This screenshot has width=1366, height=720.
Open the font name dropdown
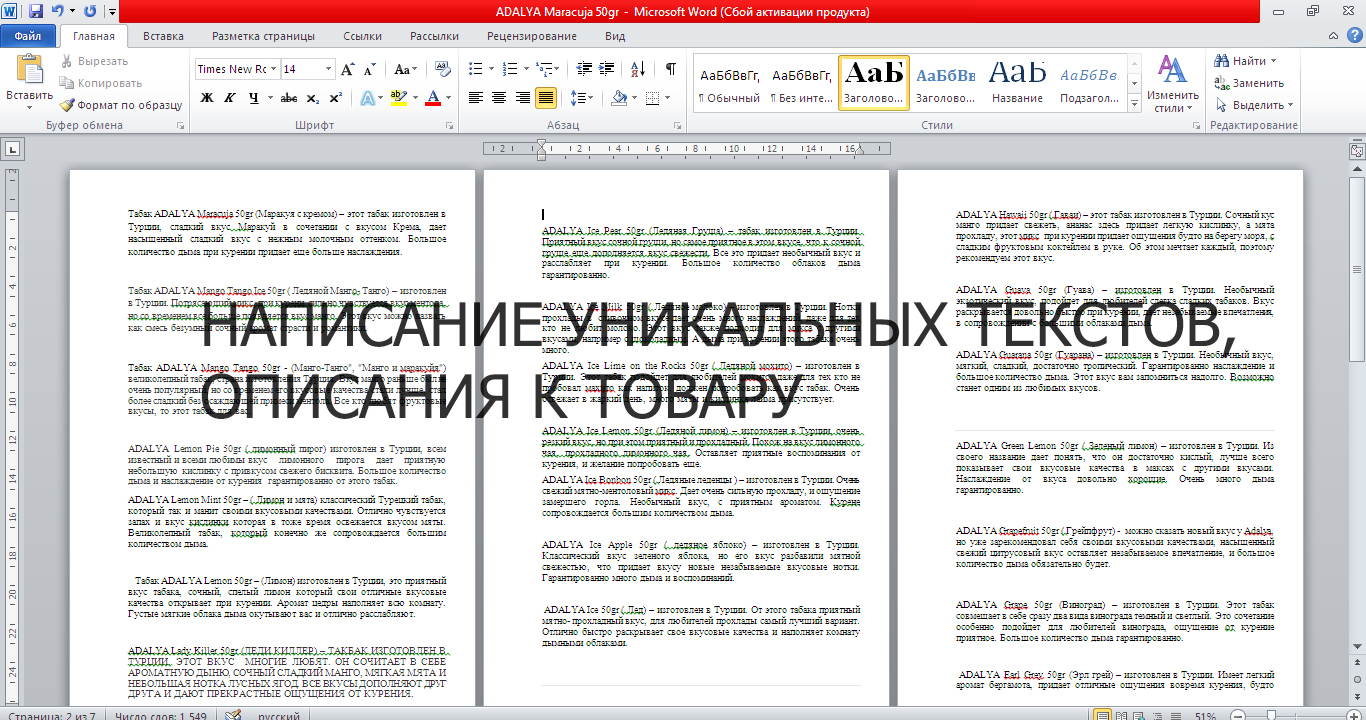[273, 69]
